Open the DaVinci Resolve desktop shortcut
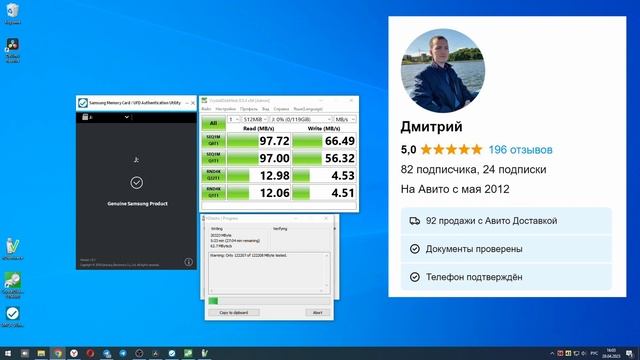The image size is (640, 360). tap(13, 49)
